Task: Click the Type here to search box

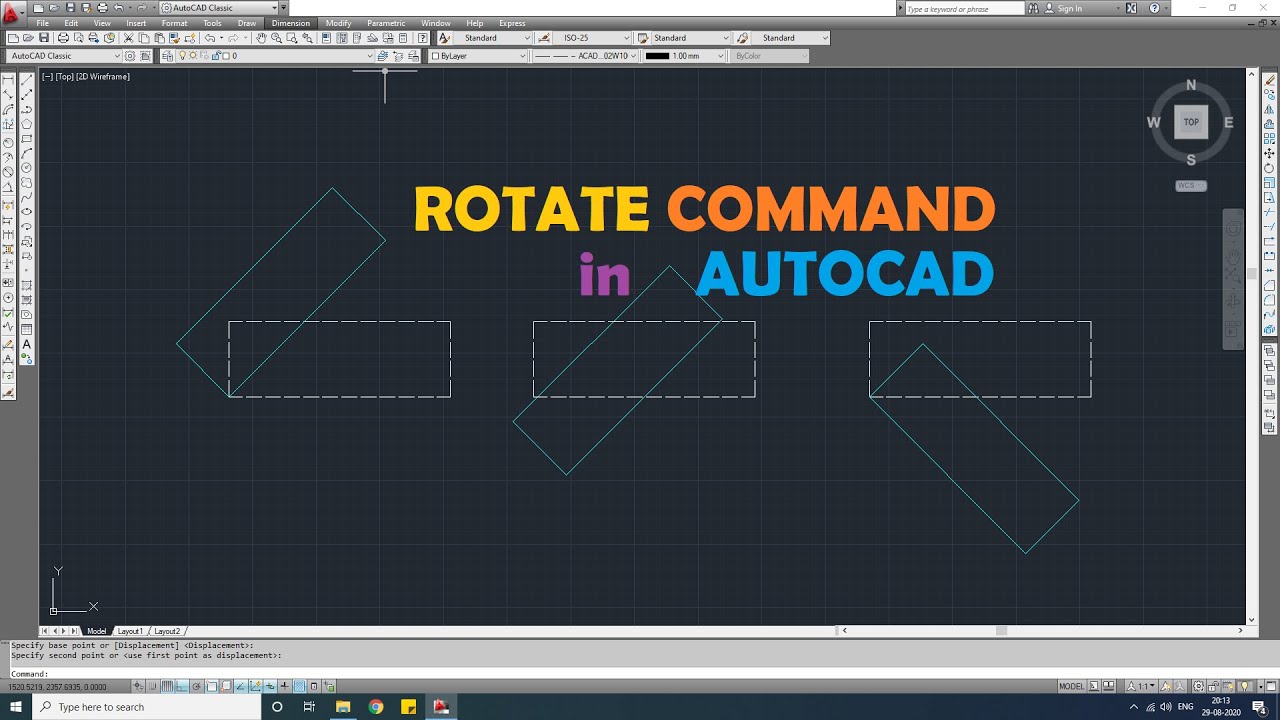Action: (146, 707)
